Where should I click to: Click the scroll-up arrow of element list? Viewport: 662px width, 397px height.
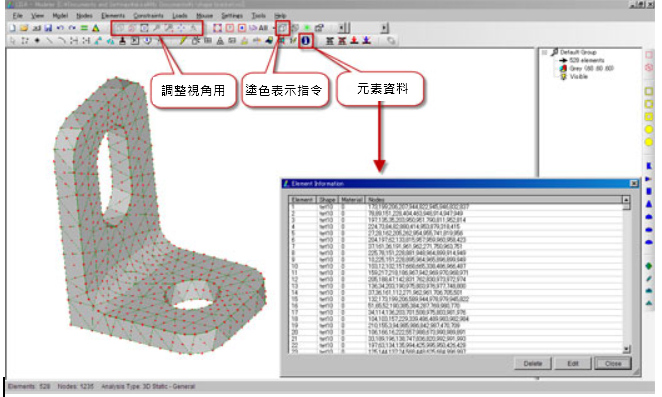pyautogui.click(x=626, y=200)
